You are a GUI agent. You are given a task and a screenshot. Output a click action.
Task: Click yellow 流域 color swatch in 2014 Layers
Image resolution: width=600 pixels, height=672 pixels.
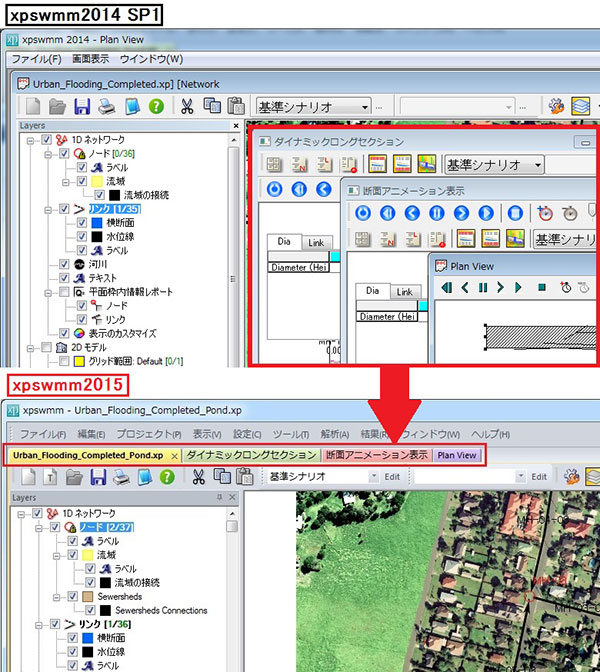click(97, 181)
